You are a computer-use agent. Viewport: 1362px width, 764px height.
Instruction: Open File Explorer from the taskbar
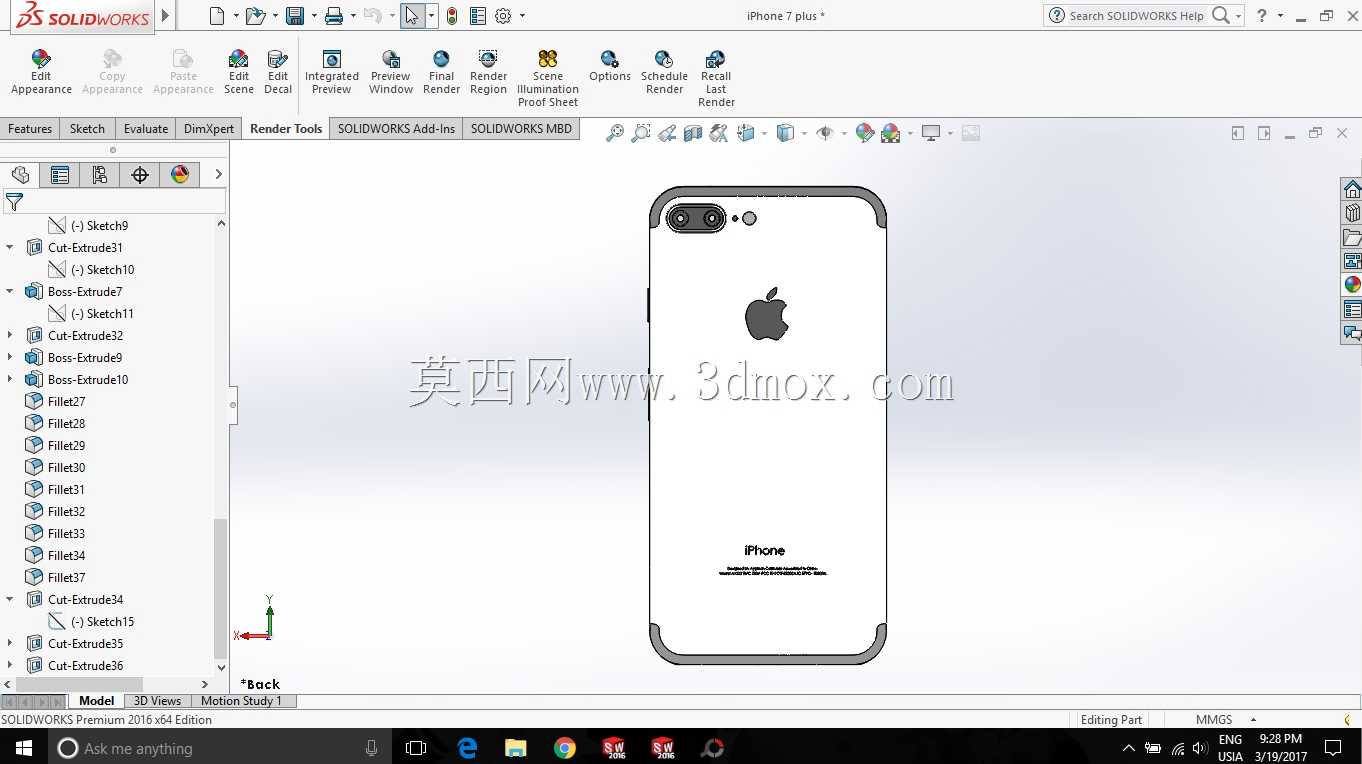[516, 748]
